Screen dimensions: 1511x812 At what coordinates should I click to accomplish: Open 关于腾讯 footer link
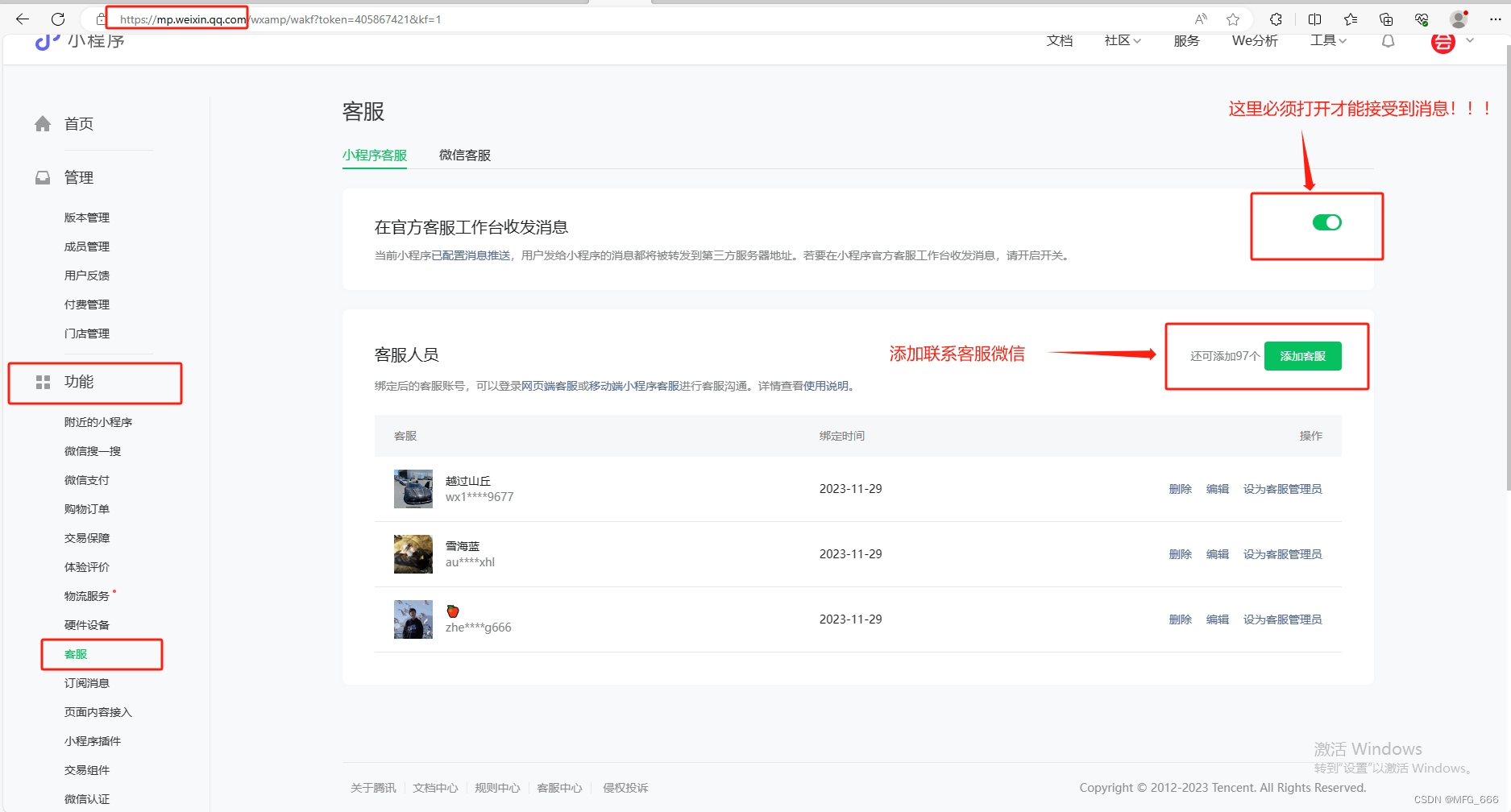[x=373, y=788]
